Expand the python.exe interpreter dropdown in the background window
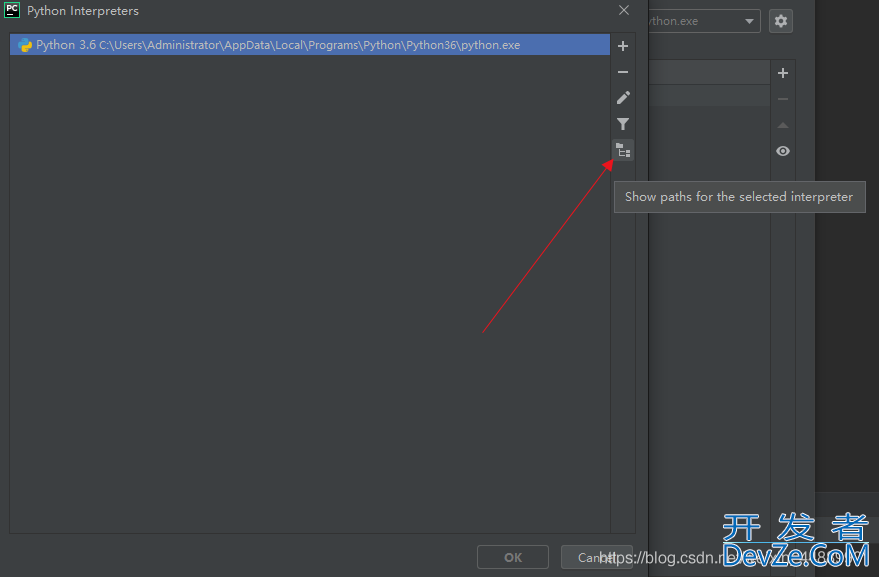This screenshot has height=577, width=879. coord(750,21)
